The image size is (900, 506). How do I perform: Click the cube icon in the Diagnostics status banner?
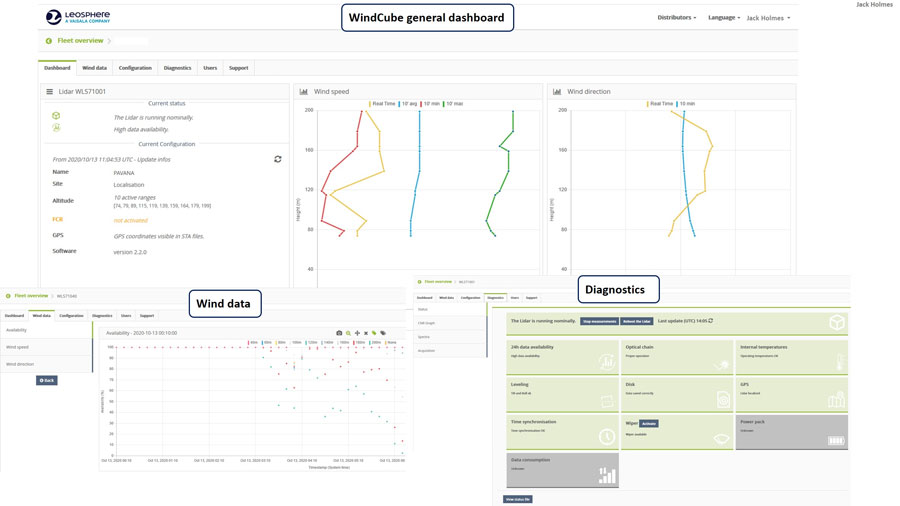coord(837,322)
